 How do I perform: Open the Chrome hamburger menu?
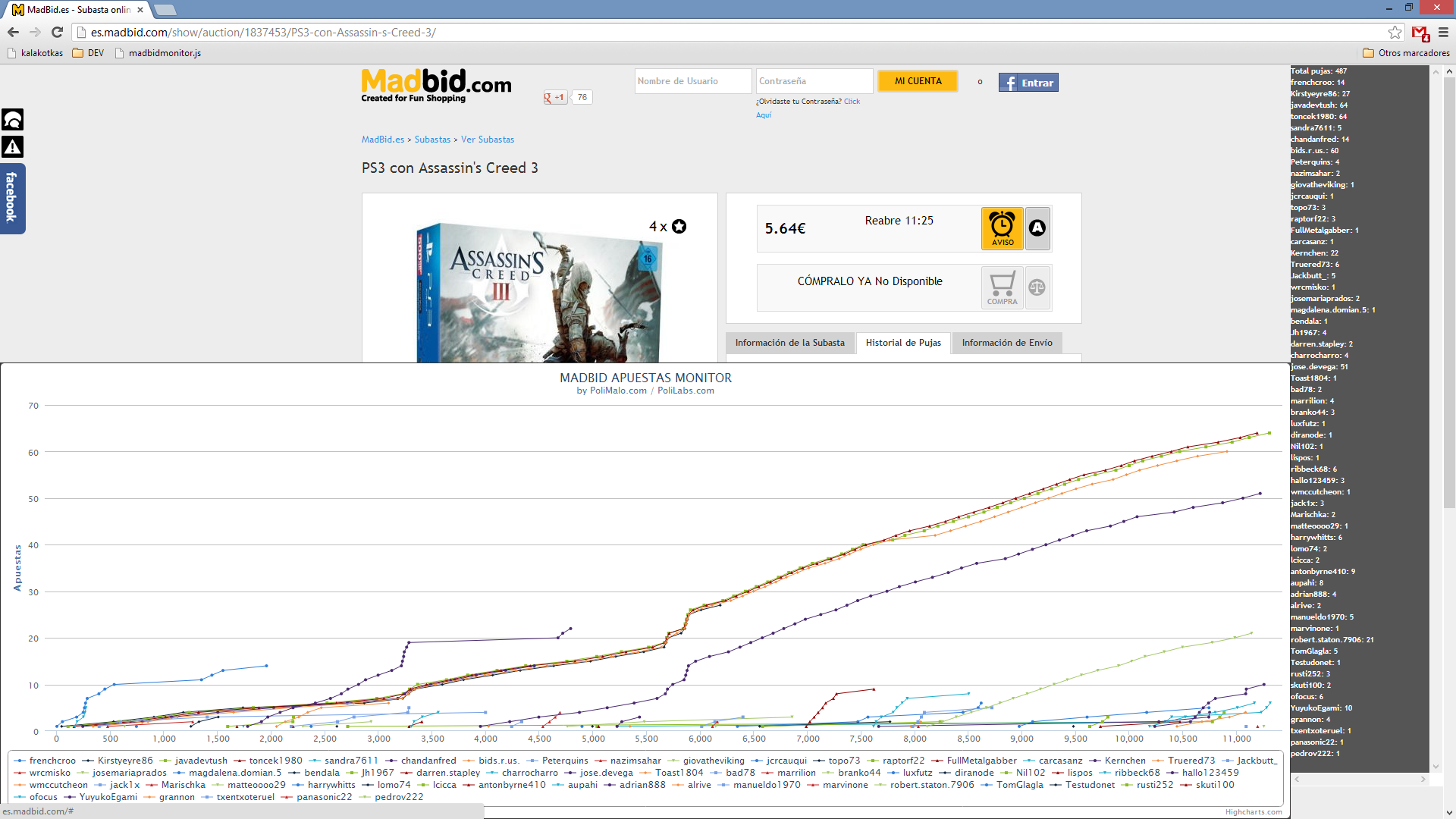click(x=1443, y=32)
